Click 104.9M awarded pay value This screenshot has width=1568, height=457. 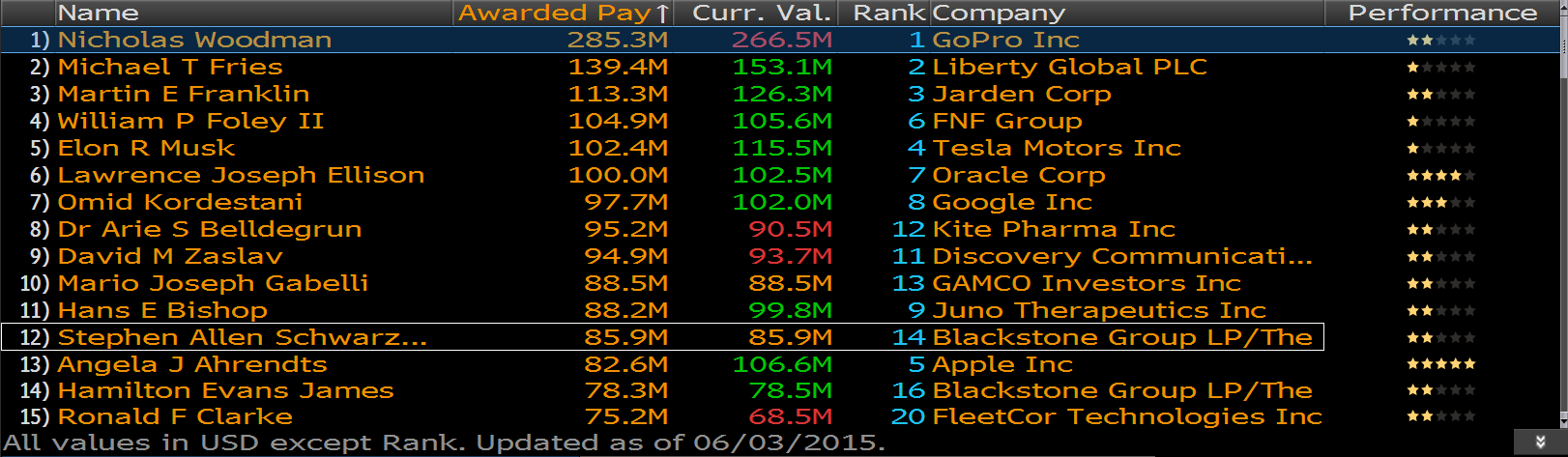point(618,121)
